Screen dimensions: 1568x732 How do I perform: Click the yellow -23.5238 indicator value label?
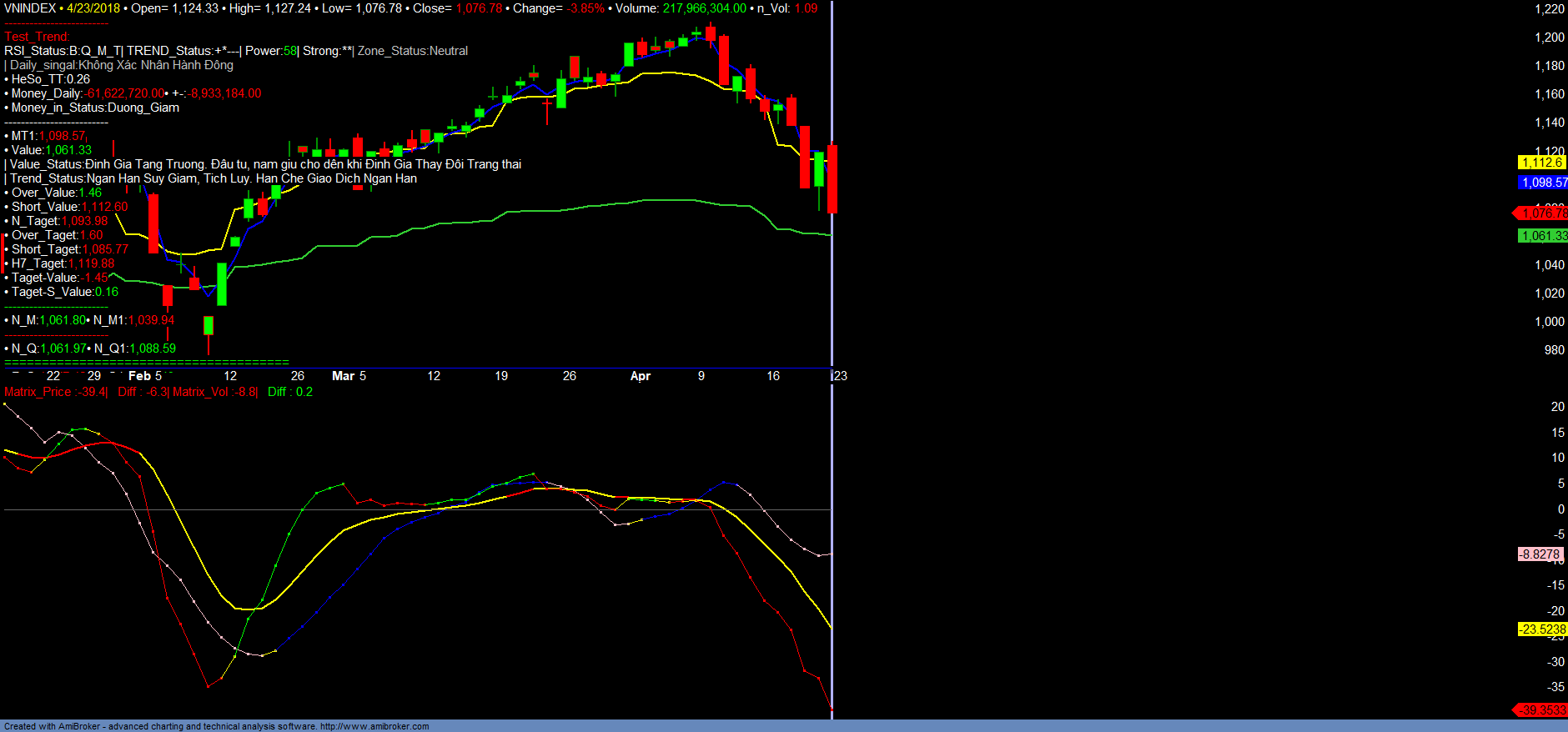tap(1541, 629)
